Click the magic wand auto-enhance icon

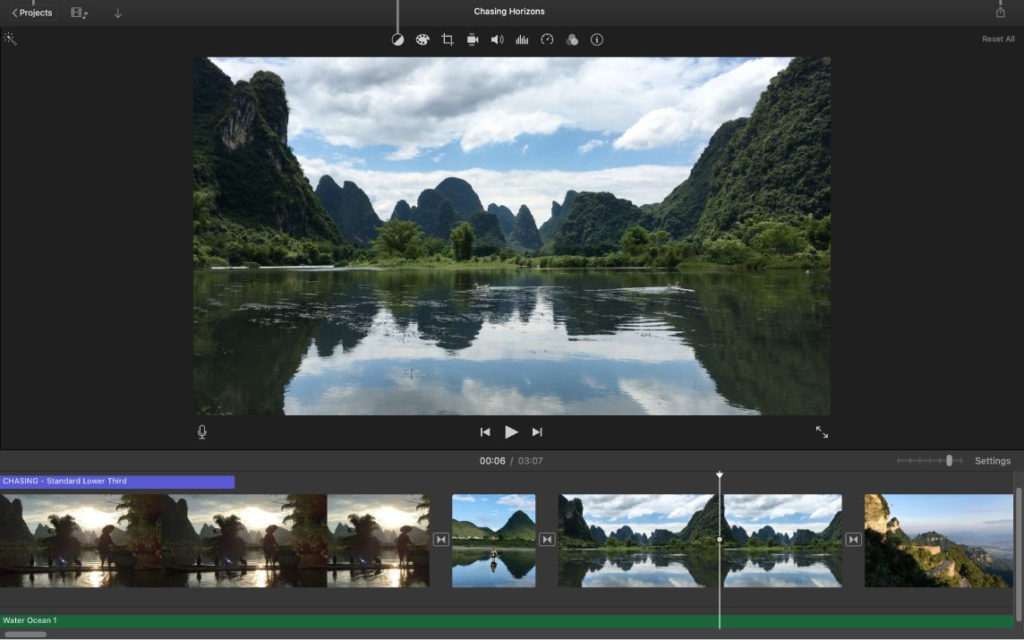10,39
